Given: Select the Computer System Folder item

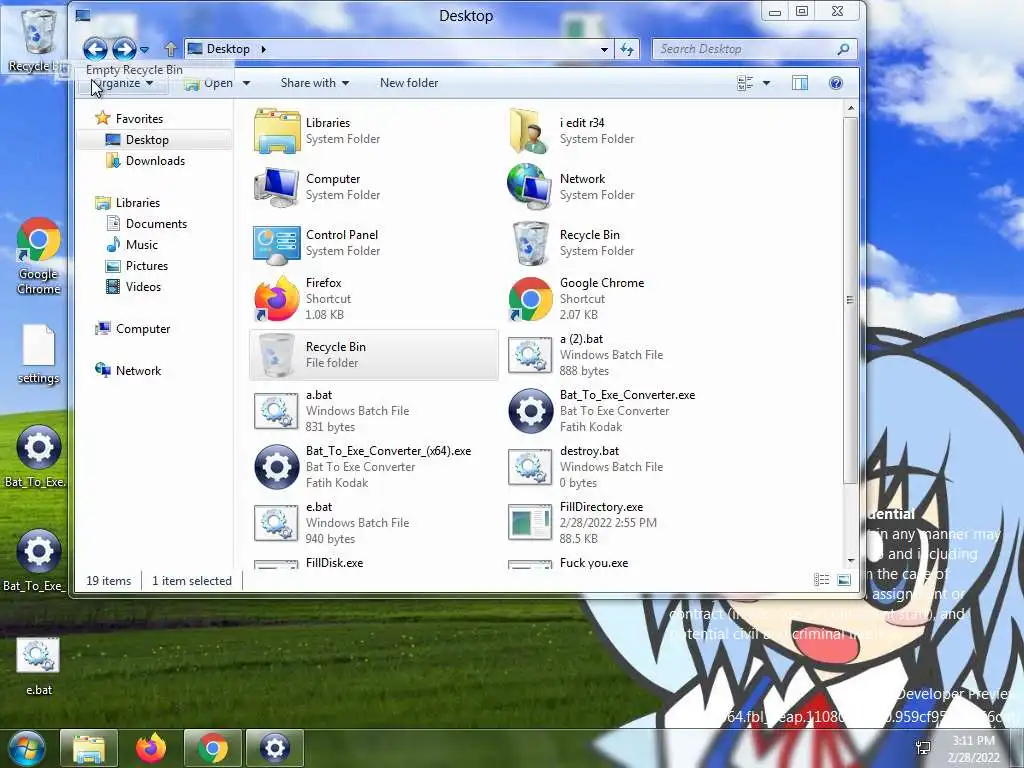Looking at the screenshot, I should coord(373,187).
